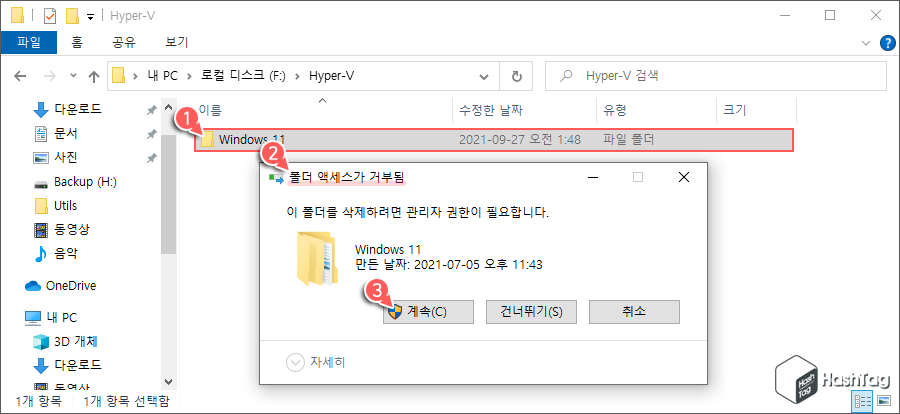The height and width of the screenshot is (414, 900).
Task: Switch to details view layout icon
Action: [x=863, y=401]
